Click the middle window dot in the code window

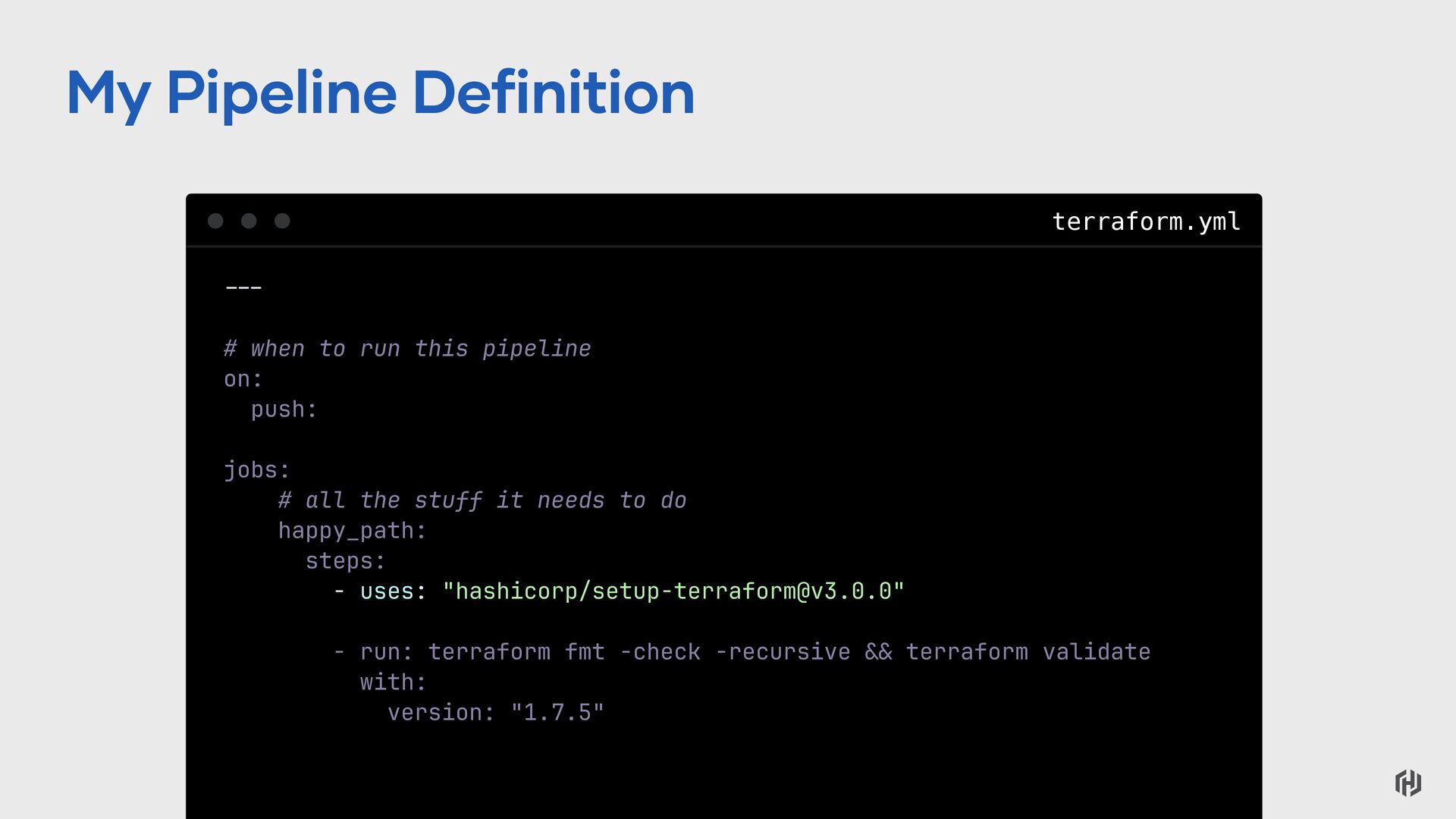point(249,221)
